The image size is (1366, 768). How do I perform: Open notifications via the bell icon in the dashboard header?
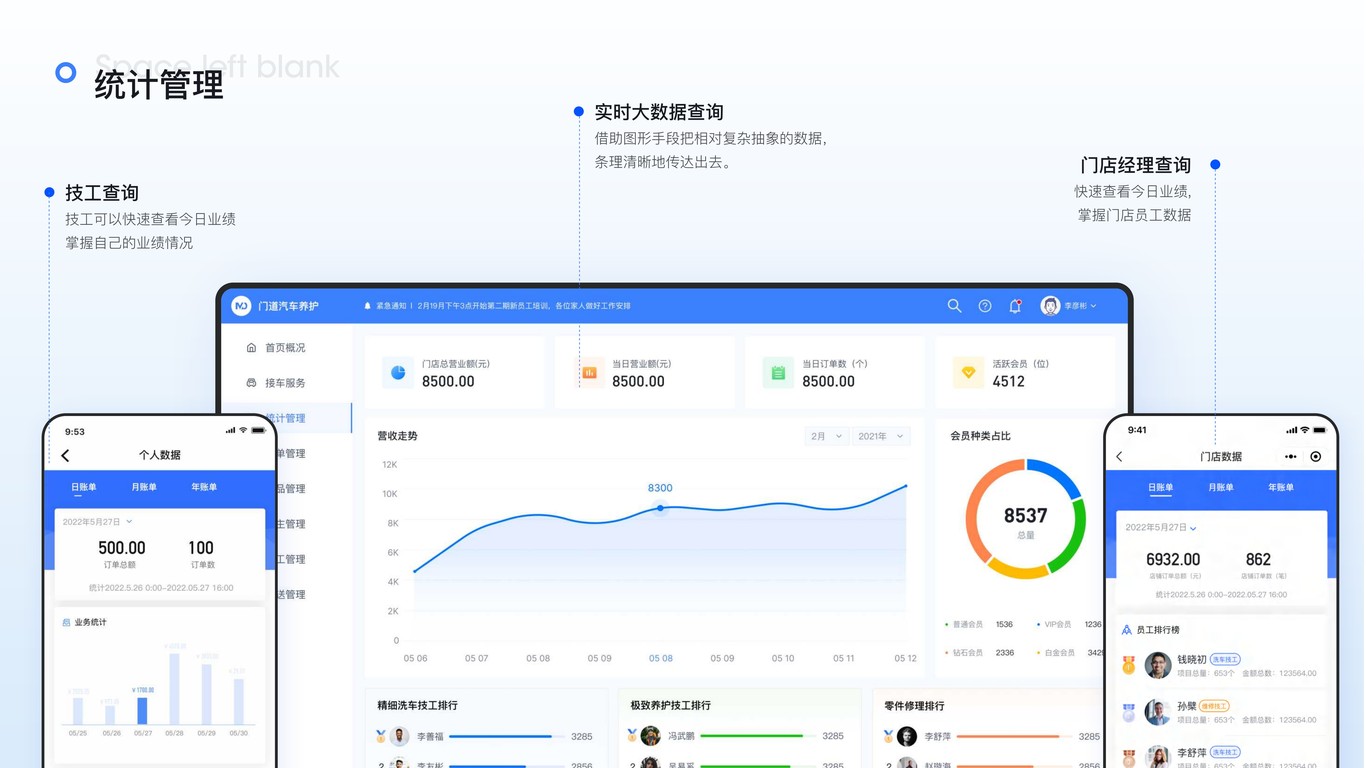pyautogui.click(x=1015, y=306)
